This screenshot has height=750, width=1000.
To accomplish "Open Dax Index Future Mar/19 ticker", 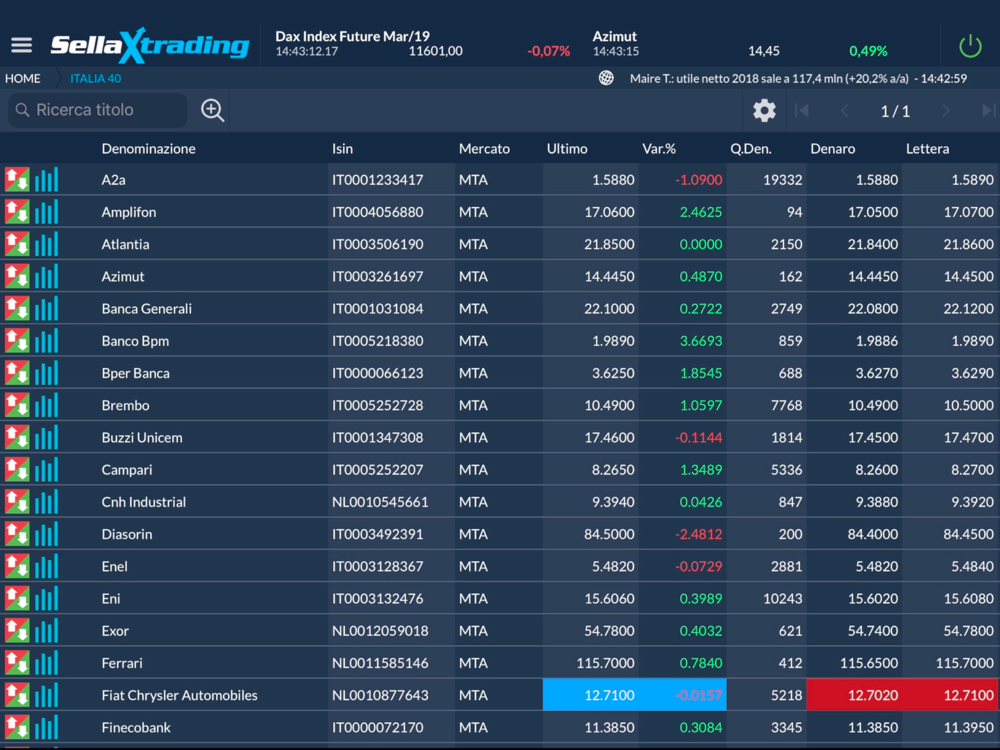I will (423, 43).
